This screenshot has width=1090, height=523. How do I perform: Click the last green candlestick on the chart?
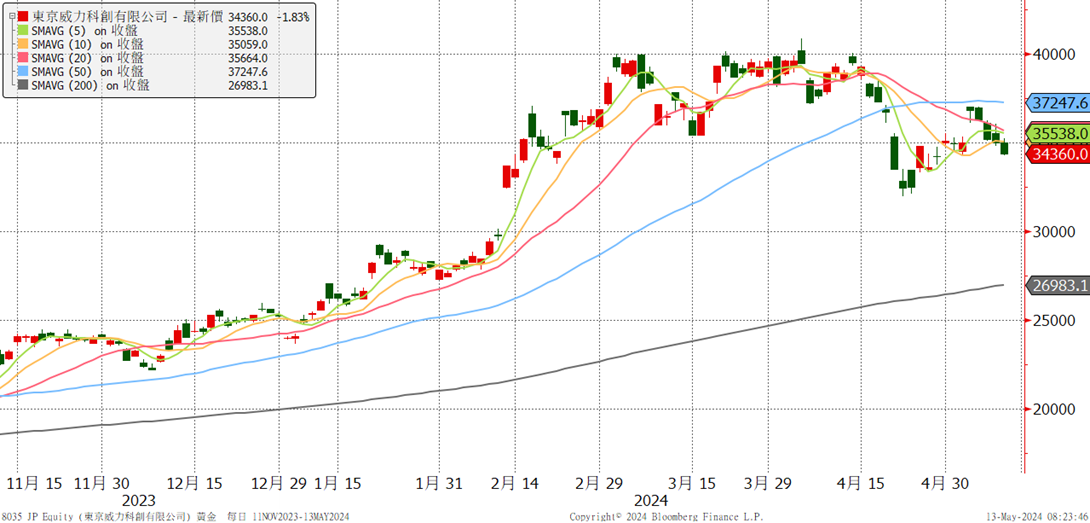(1004, 148)
